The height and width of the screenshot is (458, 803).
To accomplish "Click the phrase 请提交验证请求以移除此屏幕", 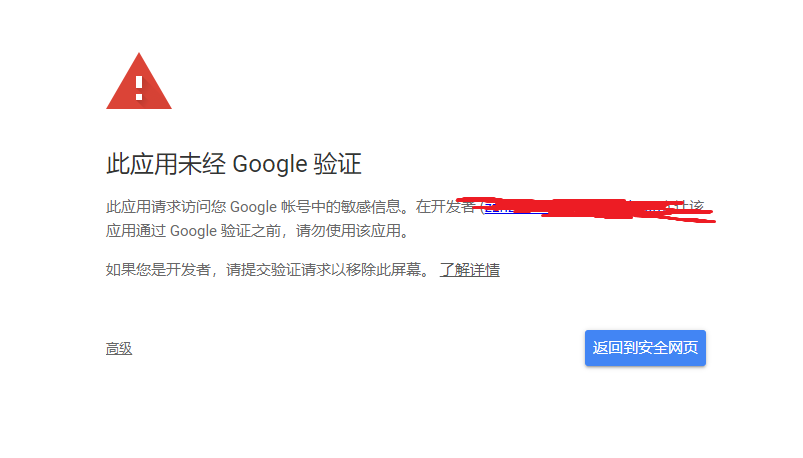I will [x=324, y=269].
